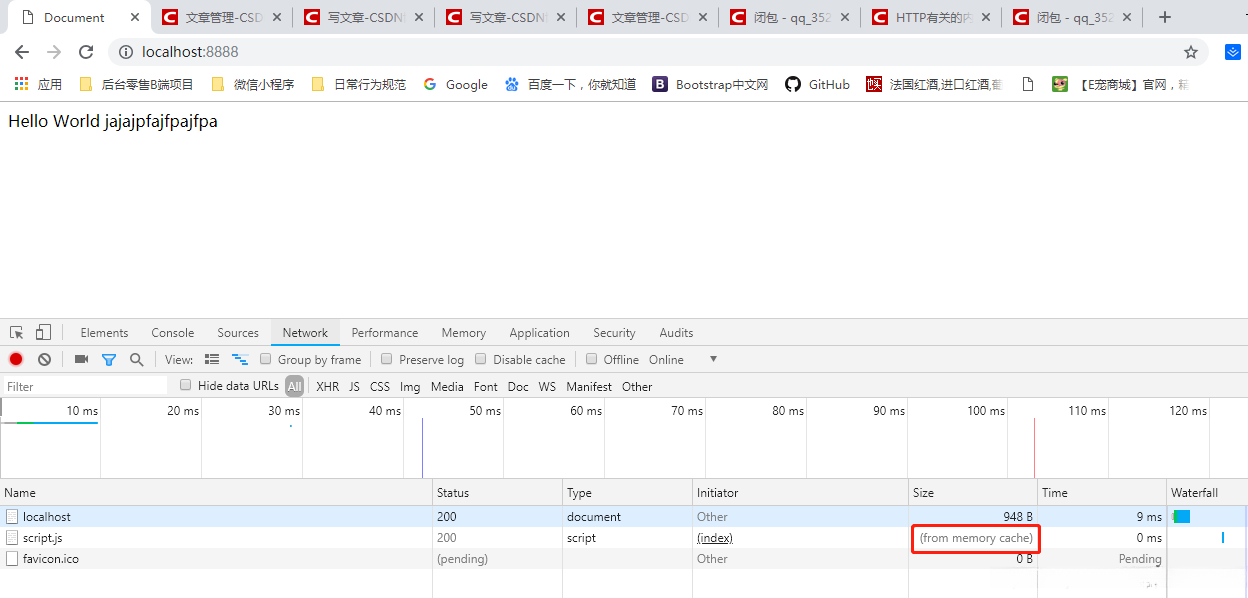View site information icon in address bar
1248x598 pixels.
[x=126, y=52]
